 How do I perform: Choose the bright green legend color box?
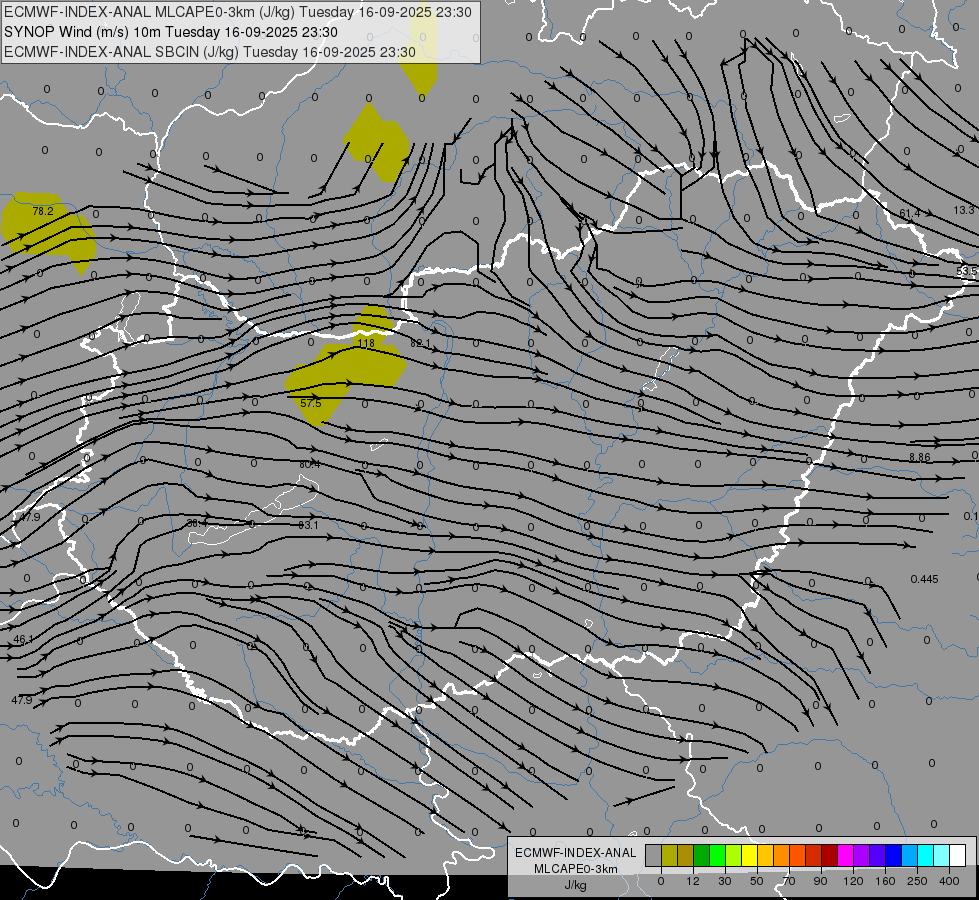[x=717, y=855]
